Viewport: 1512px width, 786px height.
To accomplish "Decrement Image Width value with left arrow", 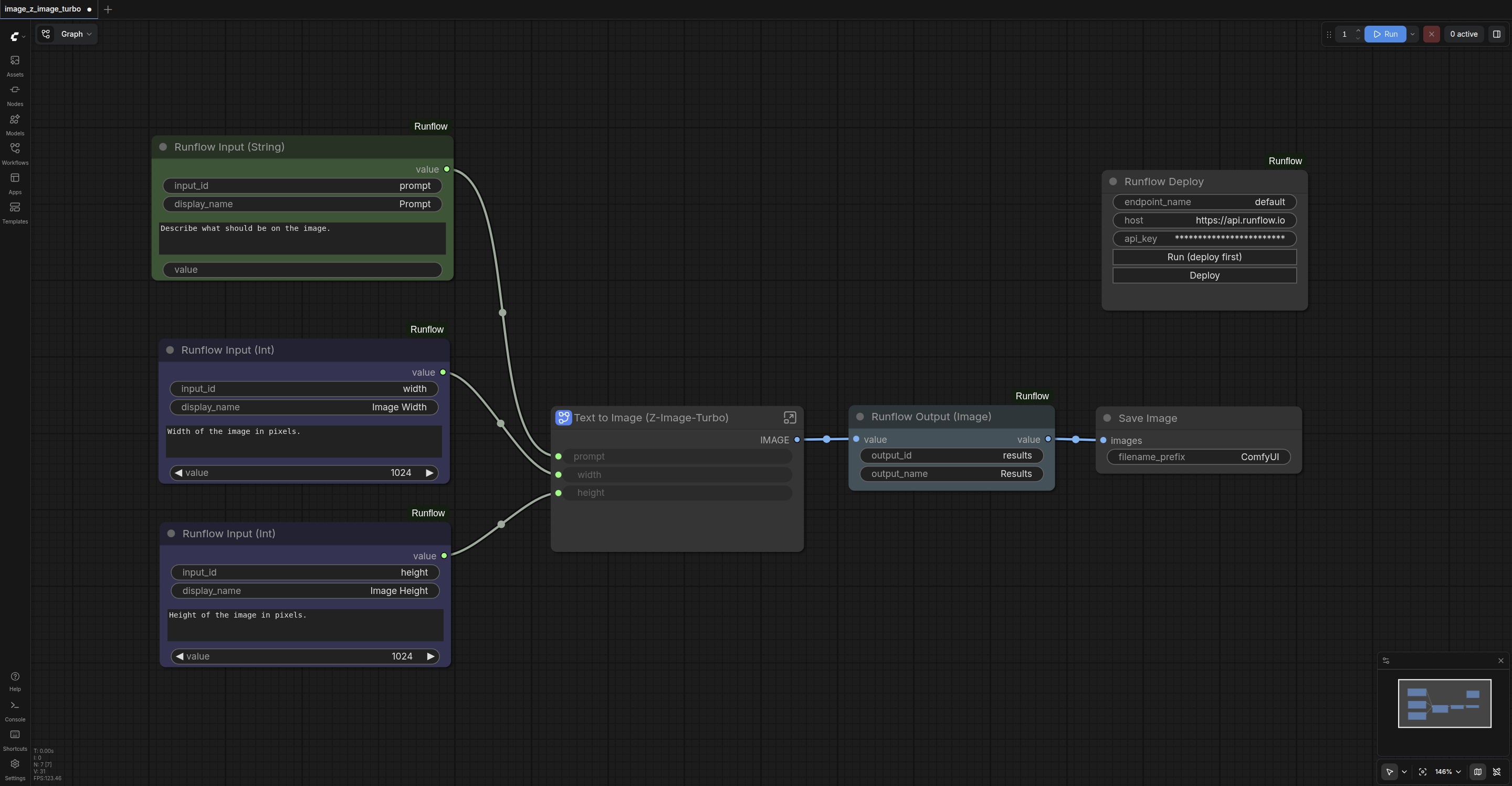I will point(178,473).
